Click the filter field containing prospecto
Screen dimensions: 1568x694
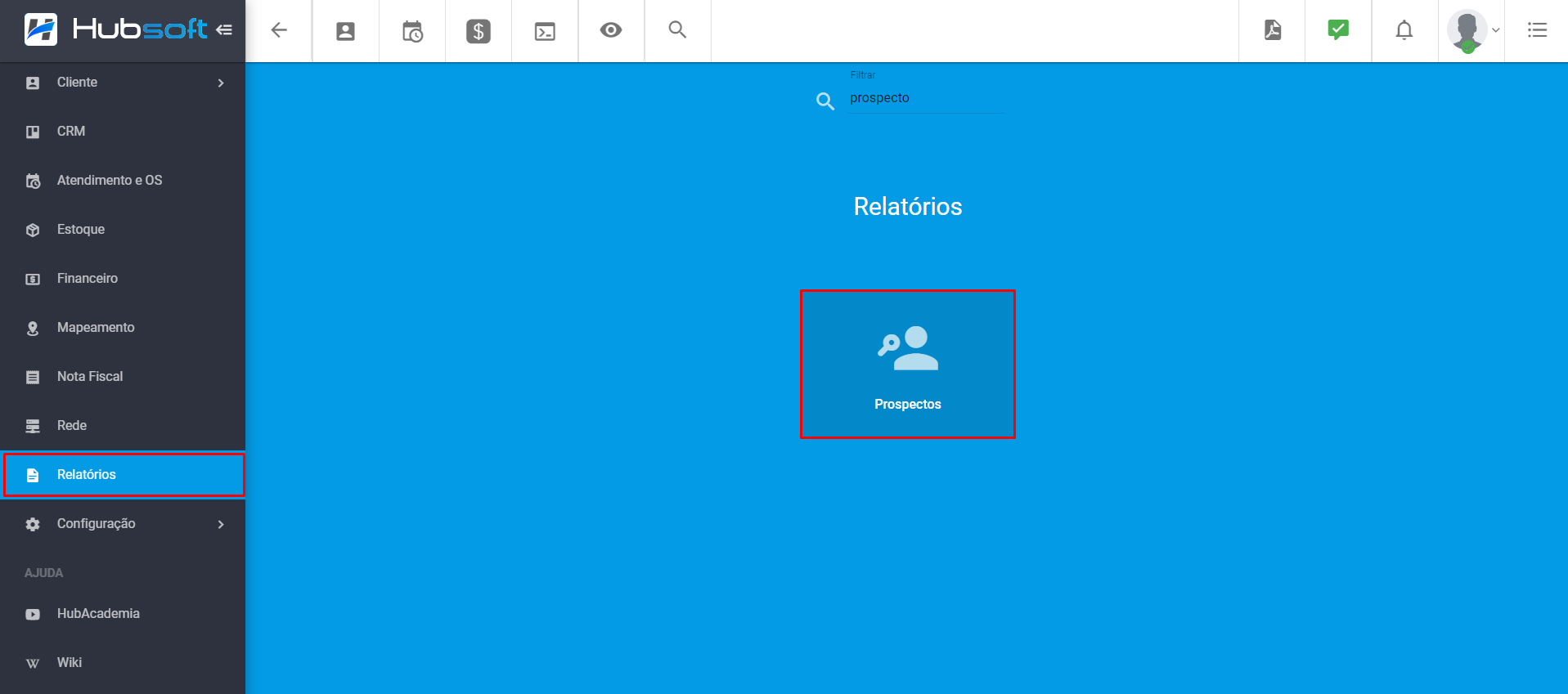(x=926, y=98)
